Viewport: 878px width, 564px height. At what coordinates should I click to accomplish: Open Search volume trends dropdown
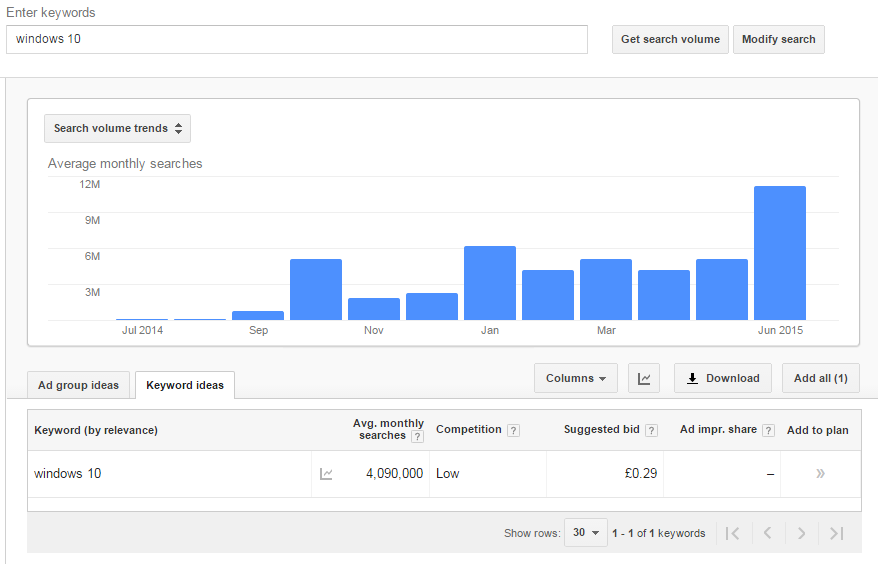(x=118, y=128)
